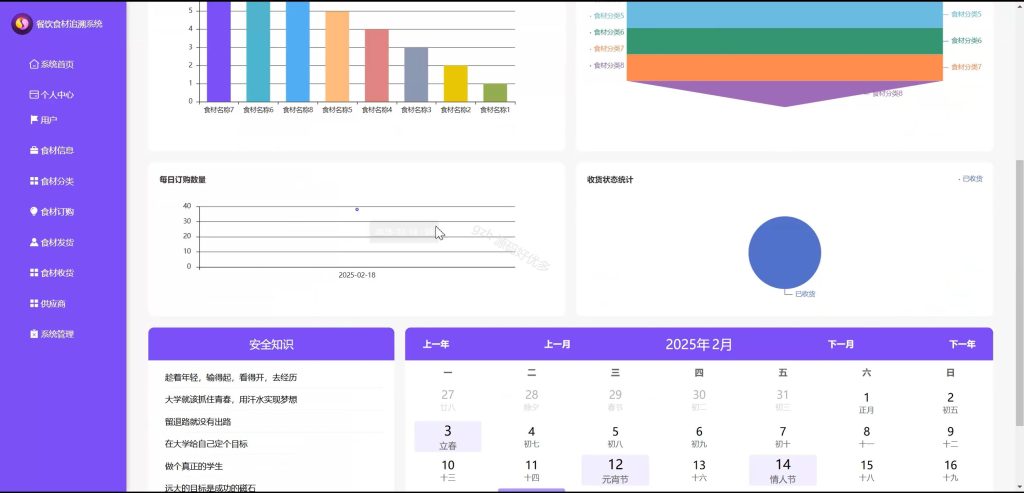Open the safety tip 留退路就没有出路
This screenshot has width=1024, height=493.
(198, 422)
